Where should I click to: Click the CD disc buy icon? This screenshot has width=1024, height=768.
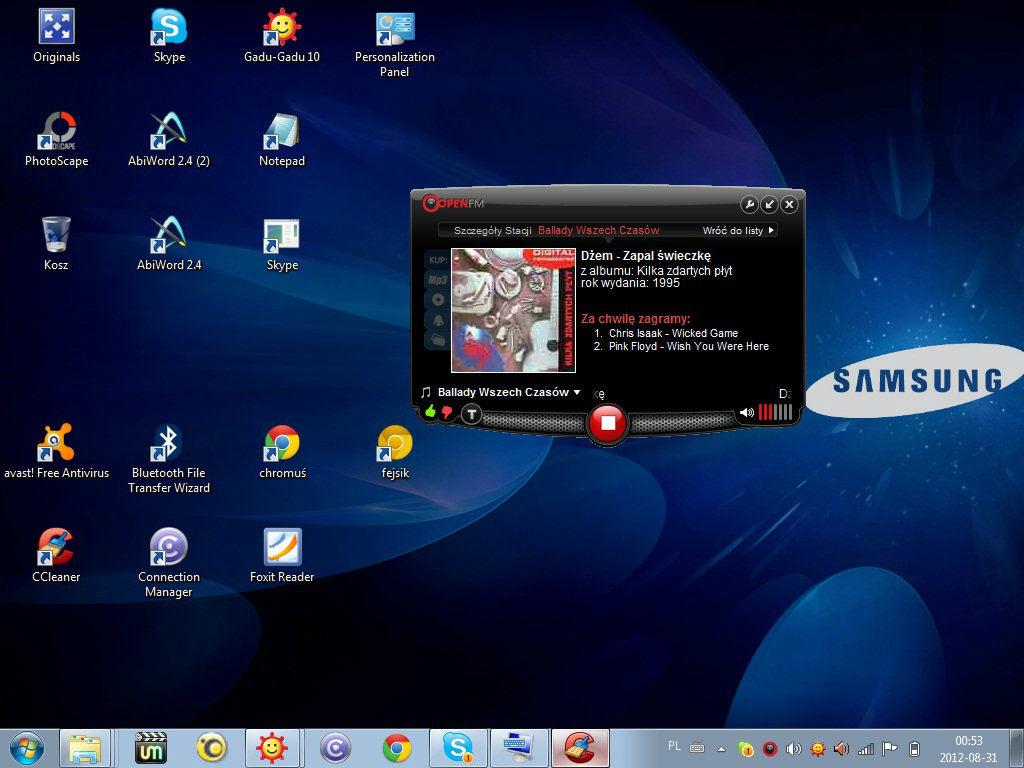[438, 300]
